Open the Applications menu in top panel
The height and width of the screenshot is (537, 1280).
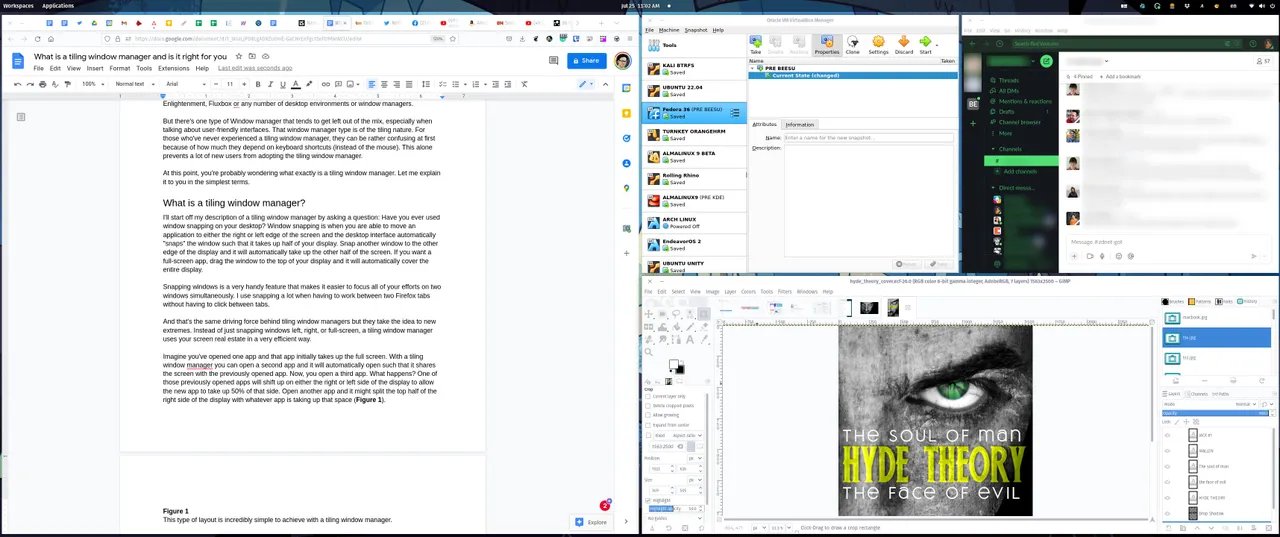click(57, 5)
